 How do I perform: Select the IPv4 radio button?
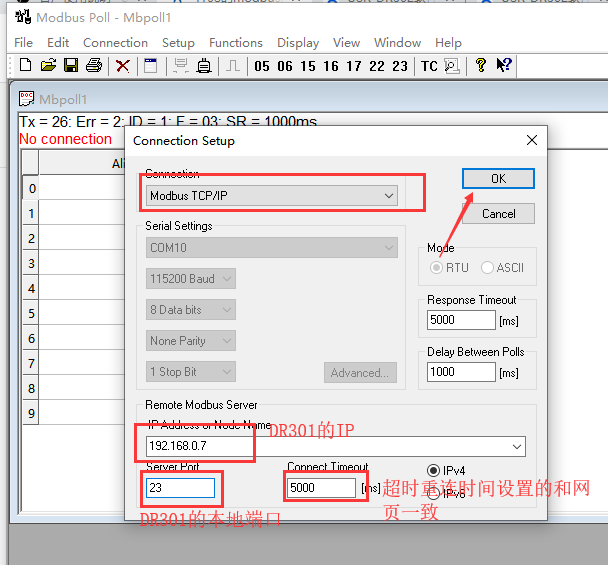point(433,470)
